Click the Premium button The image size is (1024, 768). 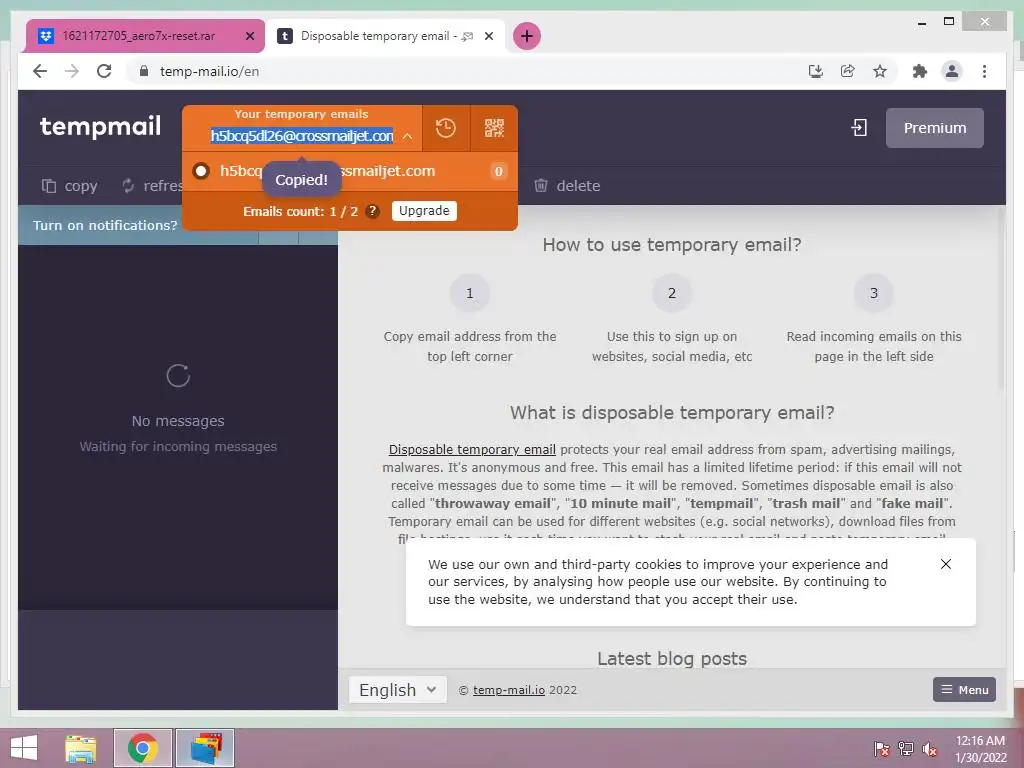[935, 128]
